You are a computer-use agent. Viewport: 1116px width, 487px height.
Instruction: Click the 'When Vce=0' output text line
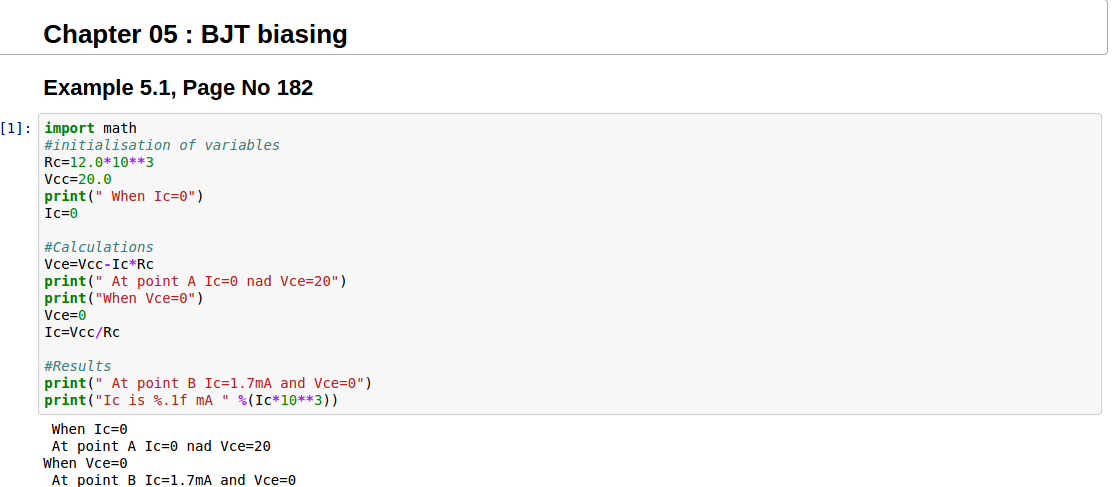[85, 463]
